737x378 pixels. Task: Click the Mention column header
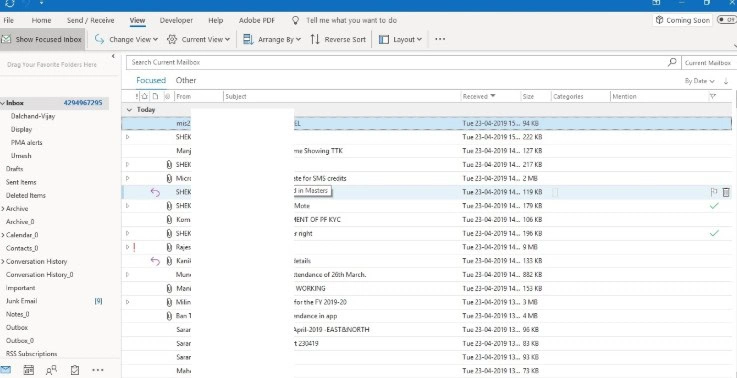click(658, 96)
